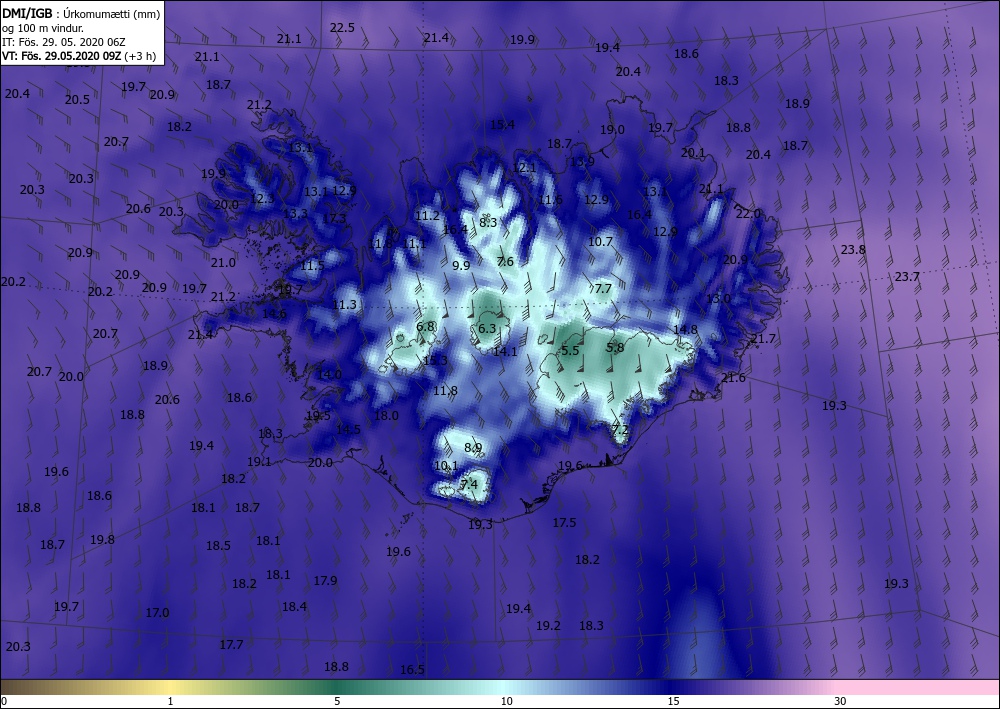This screenshot has width=1000, height=709.
Task: Click the 22.0 value on the northeast coast
Action: (x=748, y=213)
